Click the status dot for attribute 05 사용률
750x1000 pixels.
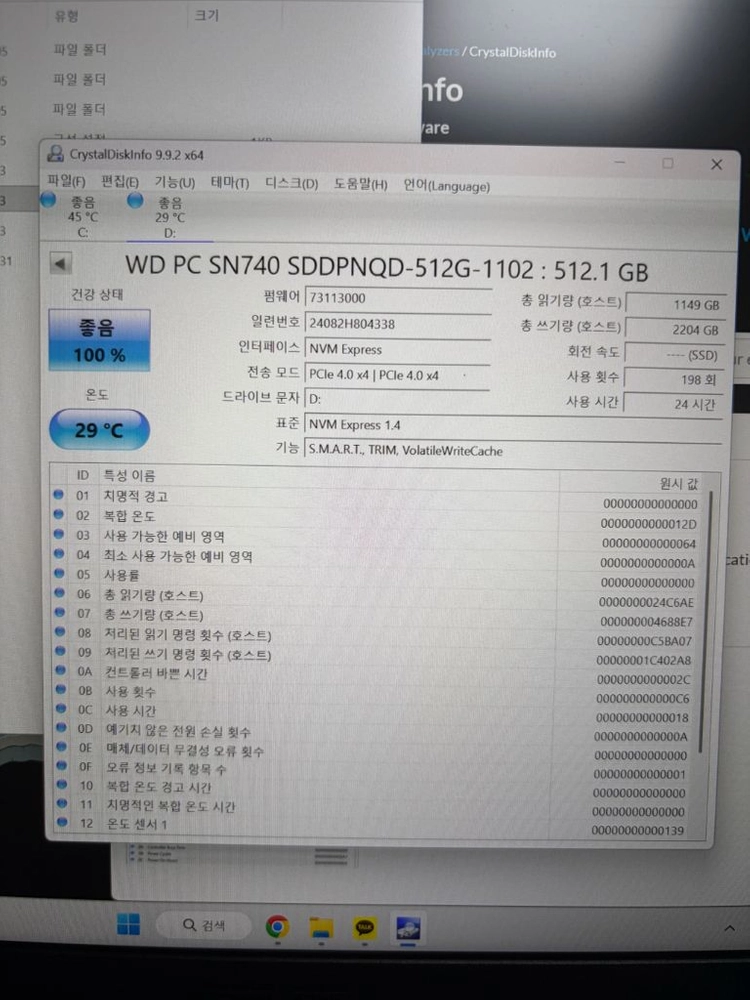tap(59, 573)
